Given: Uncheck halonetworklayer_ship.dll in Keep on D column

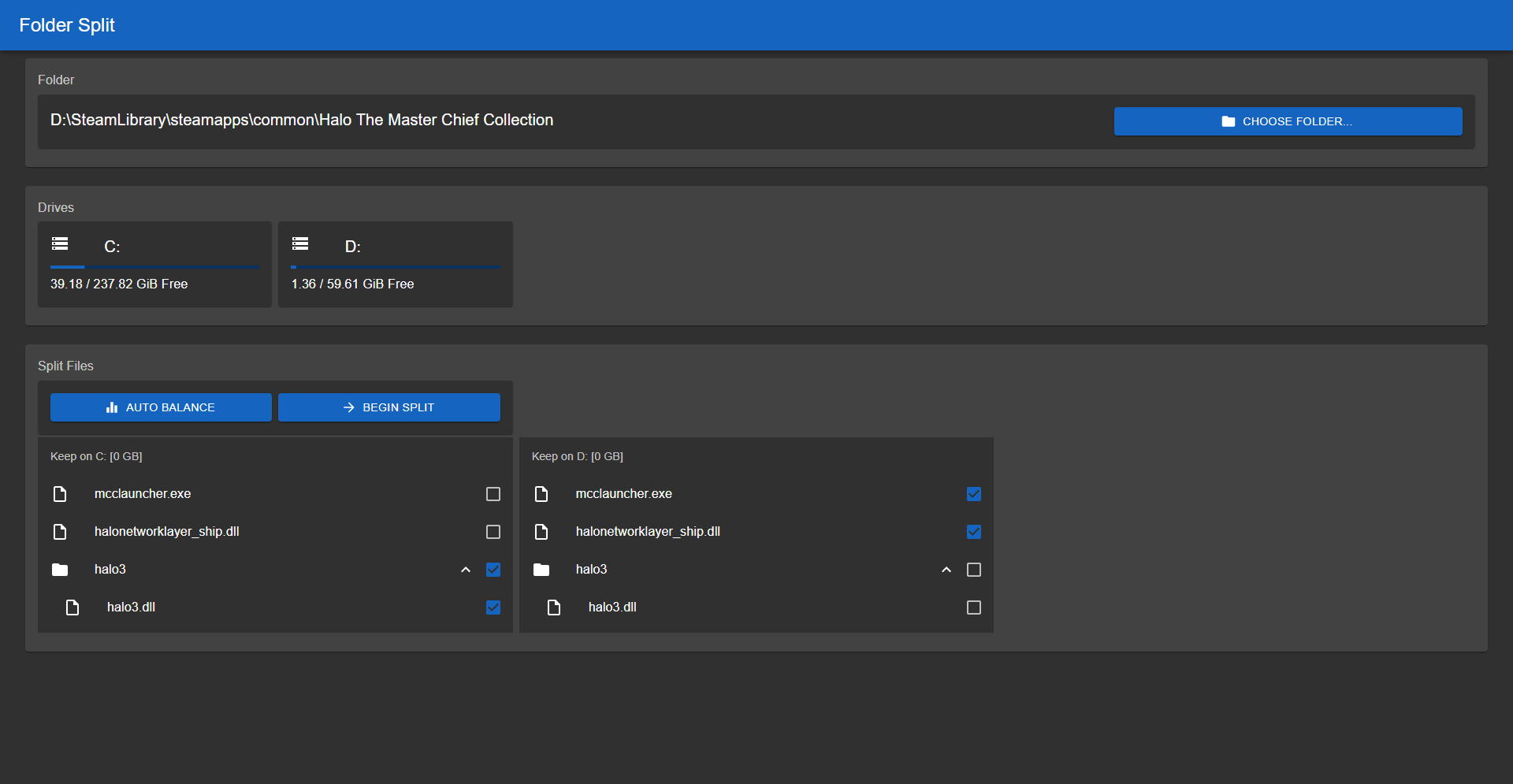Looking at the screenshot, I should (974, 532).
